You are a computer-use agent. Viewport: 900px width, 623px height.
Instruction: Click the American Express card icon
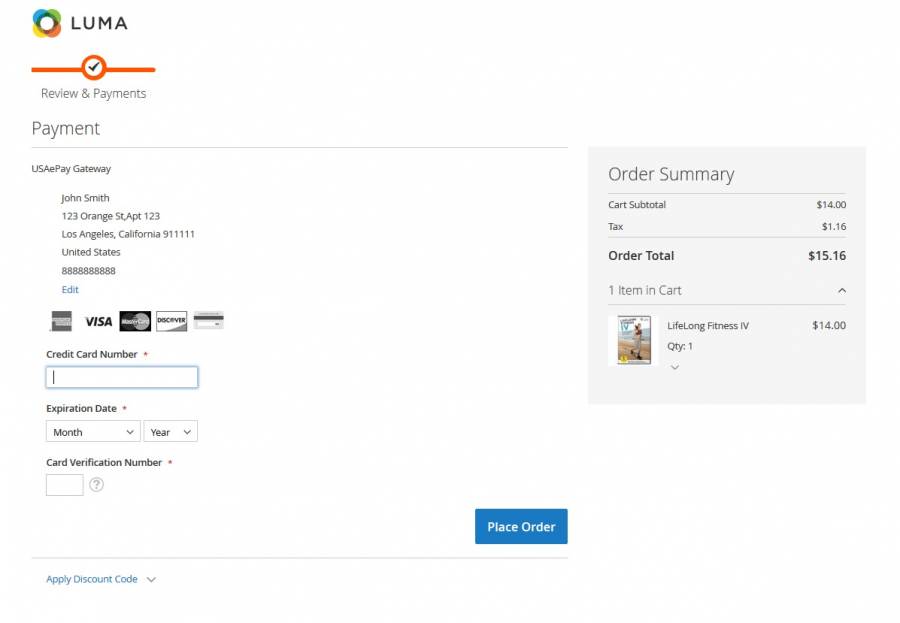coord(61,321)
